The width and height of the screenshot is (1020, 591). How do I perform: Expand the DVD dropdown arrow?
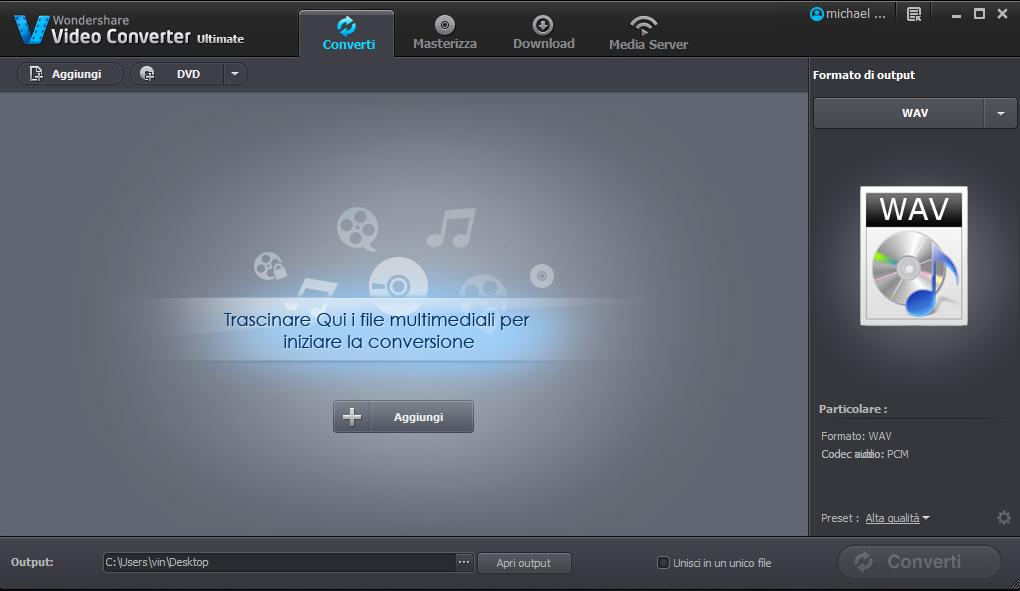[x=235, y=74]
